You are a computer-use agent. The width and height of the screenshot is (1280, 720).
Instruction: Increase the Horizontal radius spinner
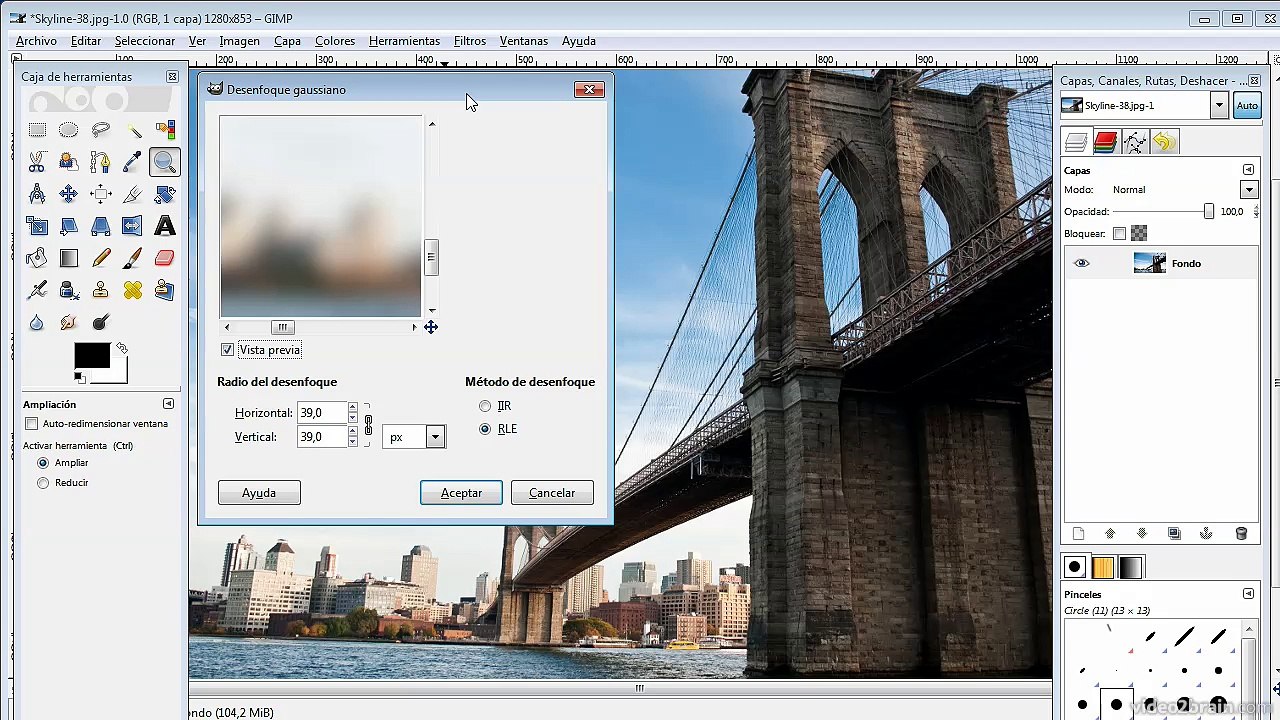pos(352,408)
